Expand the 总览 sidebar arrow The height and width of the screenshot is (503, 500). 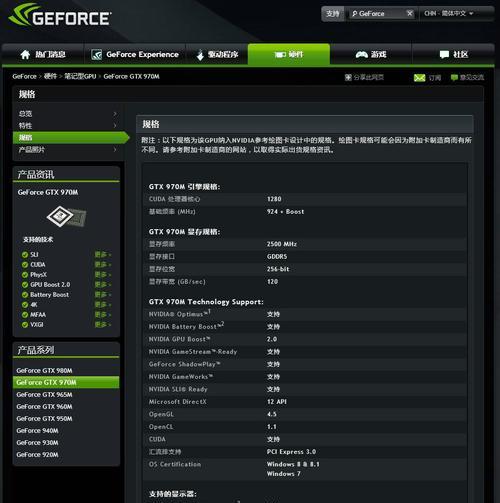point(115,114)
